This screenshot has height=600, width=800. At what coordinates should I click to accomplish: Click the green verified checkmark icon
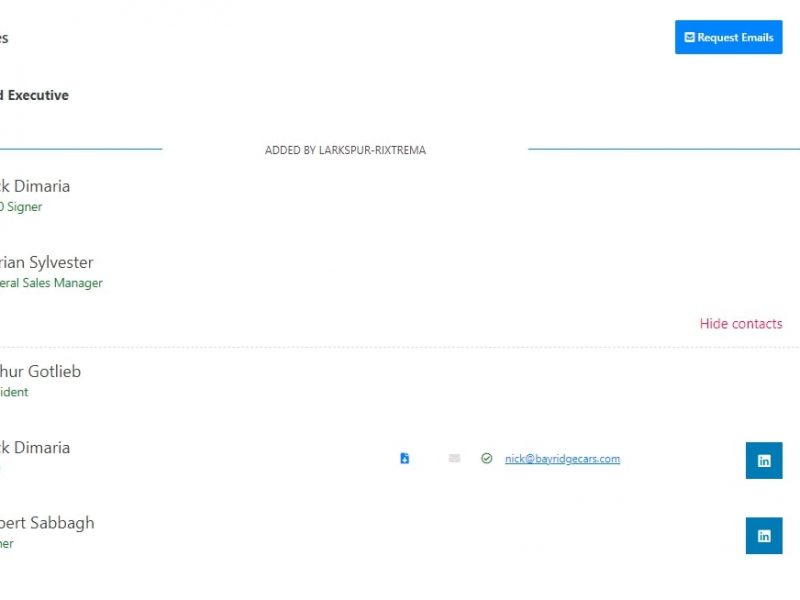coord(486,458)
